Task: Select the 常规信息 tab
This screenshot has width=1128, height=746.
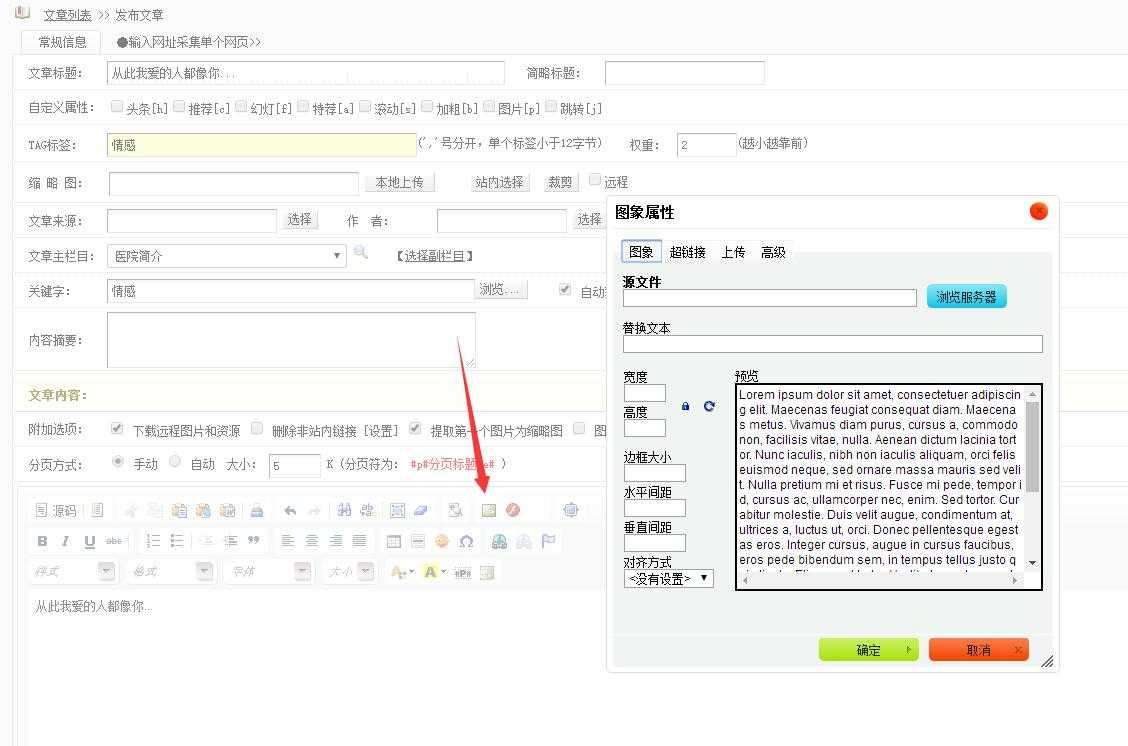Action: [62, 42]
